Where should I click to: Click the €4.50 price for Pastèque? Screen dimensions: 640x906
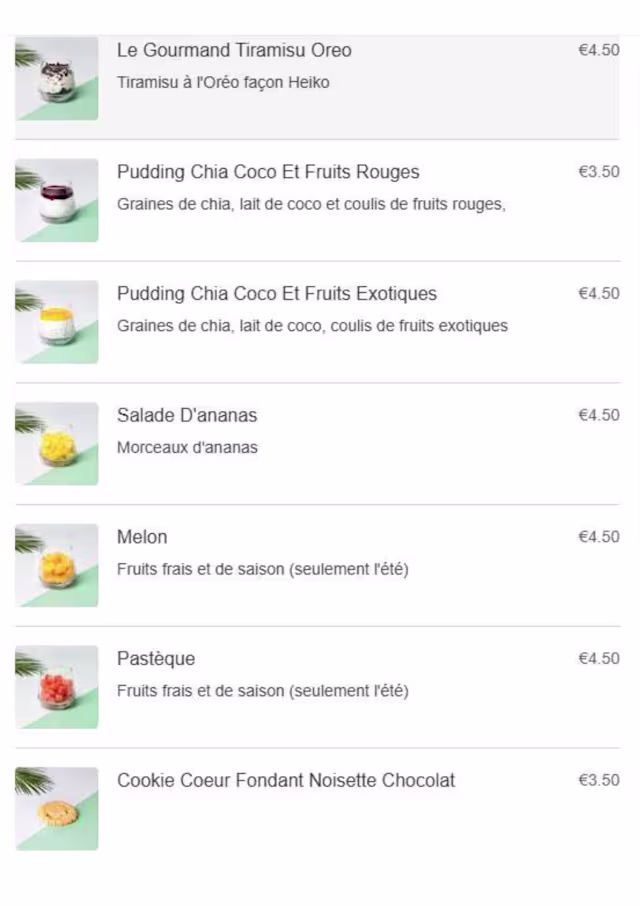point(598,659)
